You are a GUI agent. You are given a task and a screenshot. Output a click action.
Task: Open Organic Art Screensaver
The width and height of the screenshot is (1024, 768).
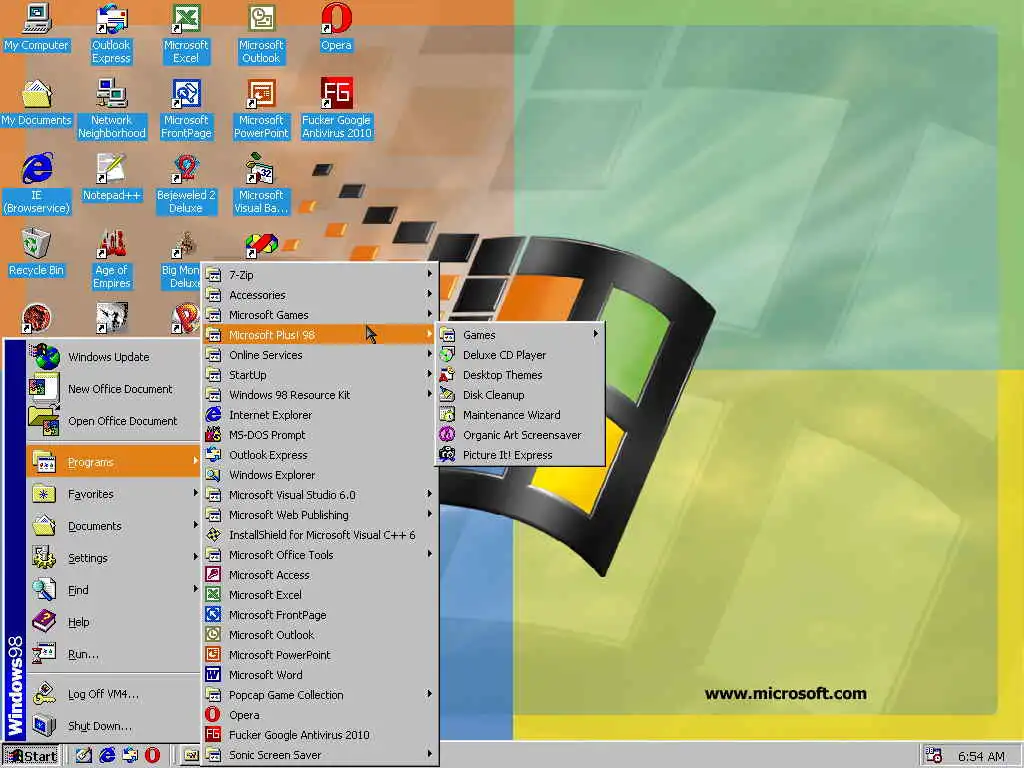(x=520, y=435)
